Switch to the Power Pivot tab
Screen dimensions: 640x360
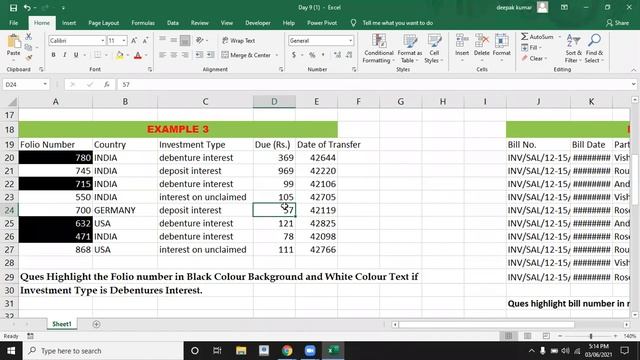(322, 23)
